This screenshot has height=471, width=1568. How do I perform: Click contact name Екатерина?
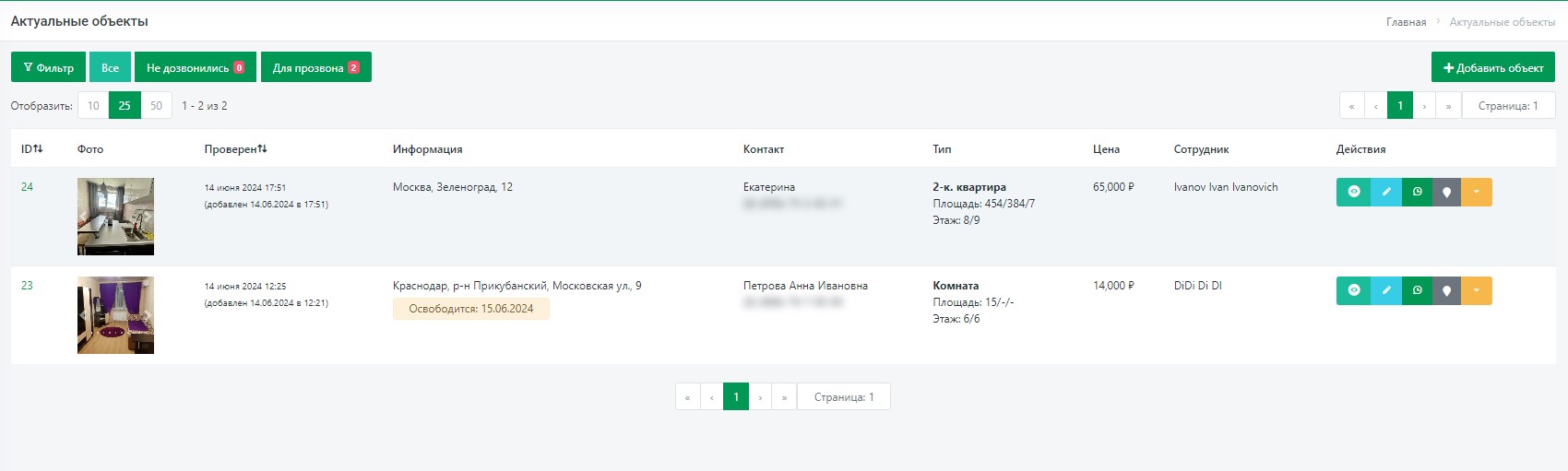769,186
